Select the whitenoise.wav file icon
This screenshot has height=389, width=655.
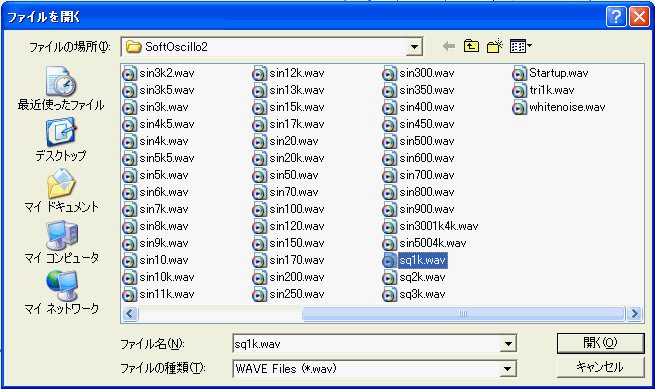click(519, 108)
